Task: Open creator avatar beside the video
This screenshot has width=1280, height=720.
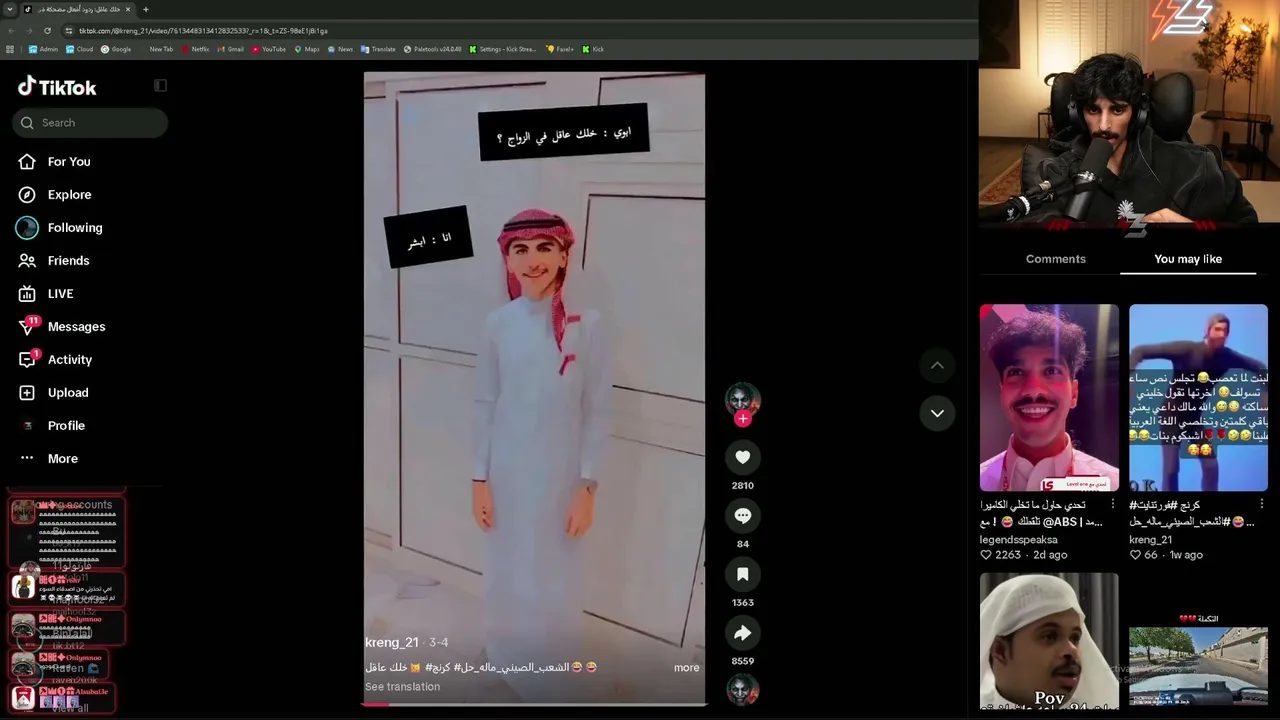Action: click(742, 400)
